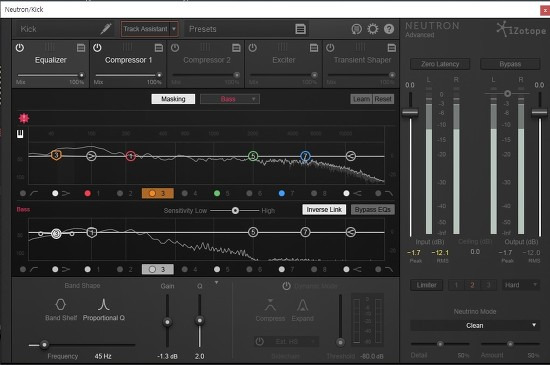Open the Transient Shaper module preset list icon

[x=392, y=48]
